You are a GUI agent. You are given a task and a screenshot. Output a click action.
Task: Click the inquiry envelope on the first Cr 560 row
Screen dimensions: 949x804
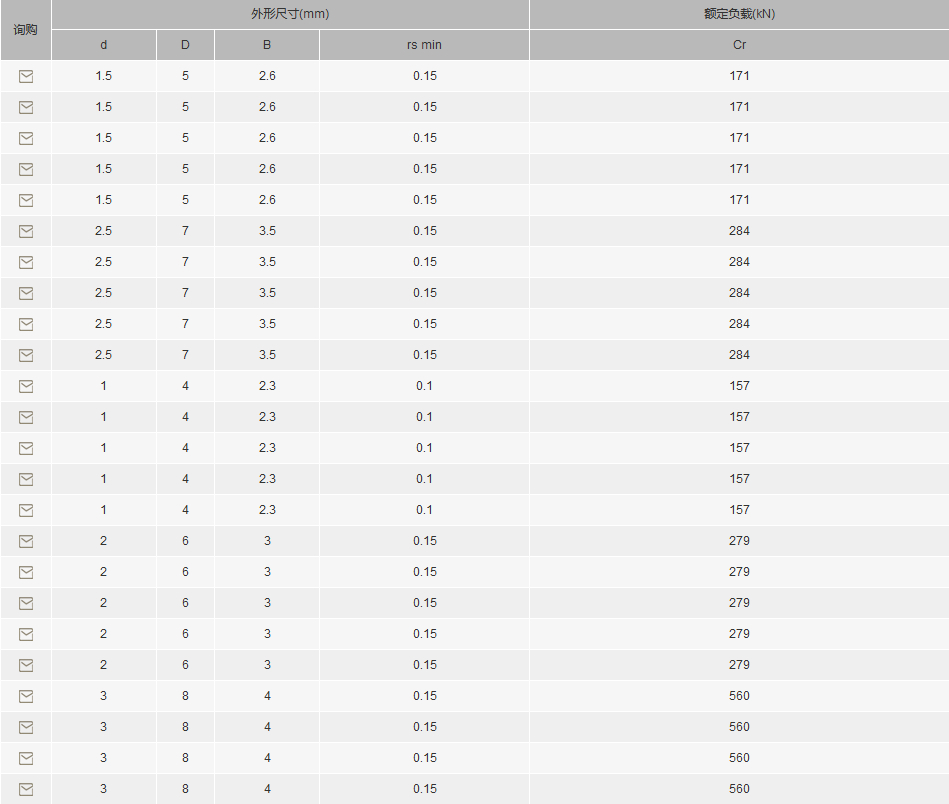26,696
